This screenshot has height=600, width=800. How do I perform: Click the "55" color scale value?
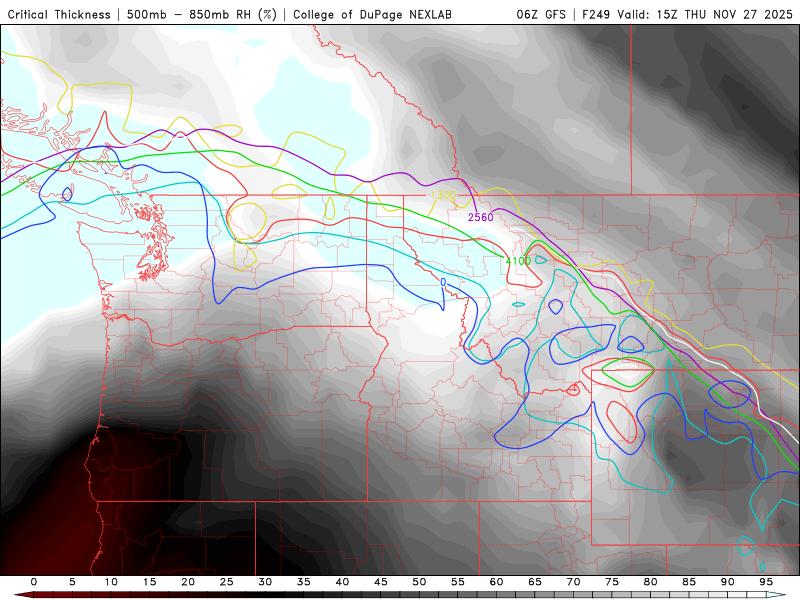[x=458, y=582]
